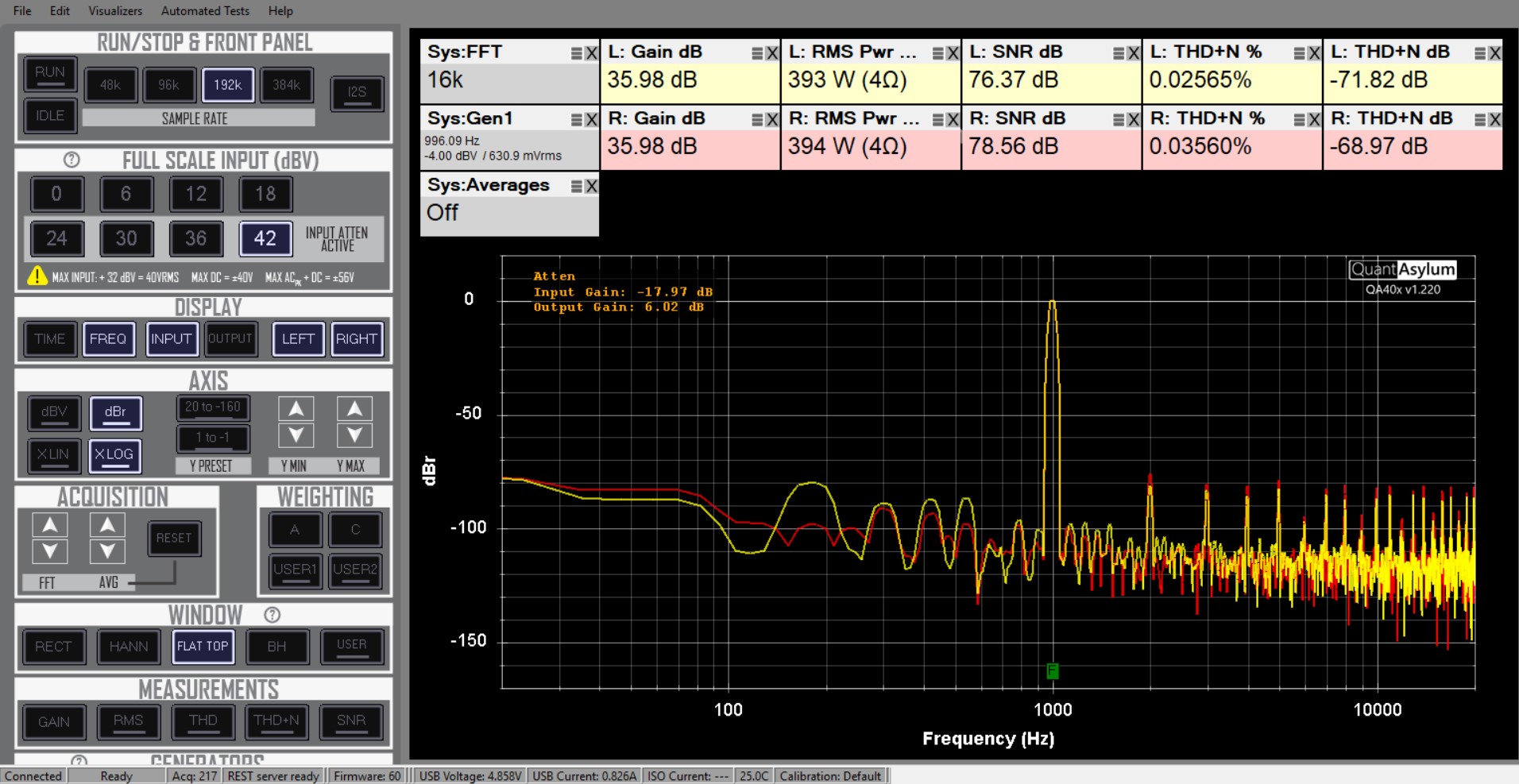Click the USB Voltage: 4.858V status entry
The image size is (1519, 784).
pyautogui.click(x=470, y=776)
